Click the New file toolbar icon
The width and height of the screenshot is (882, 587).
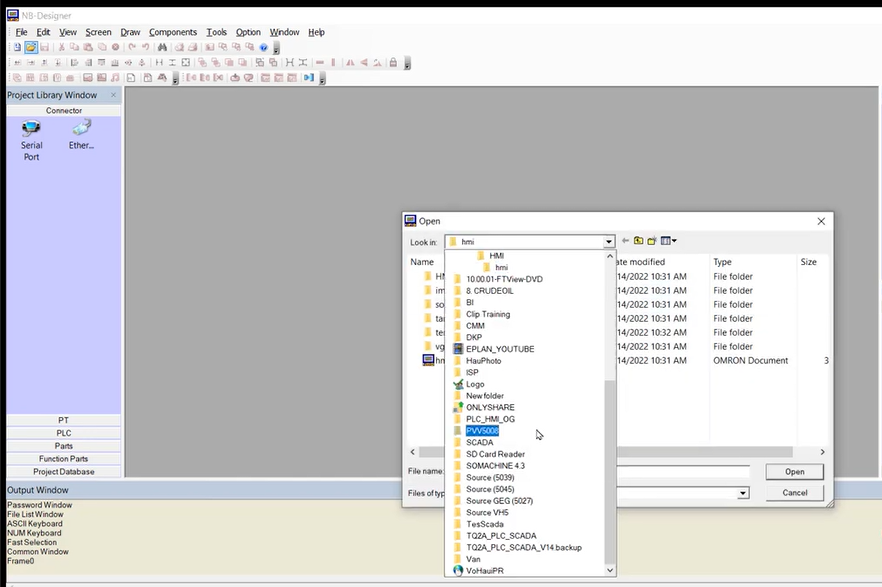17,47
